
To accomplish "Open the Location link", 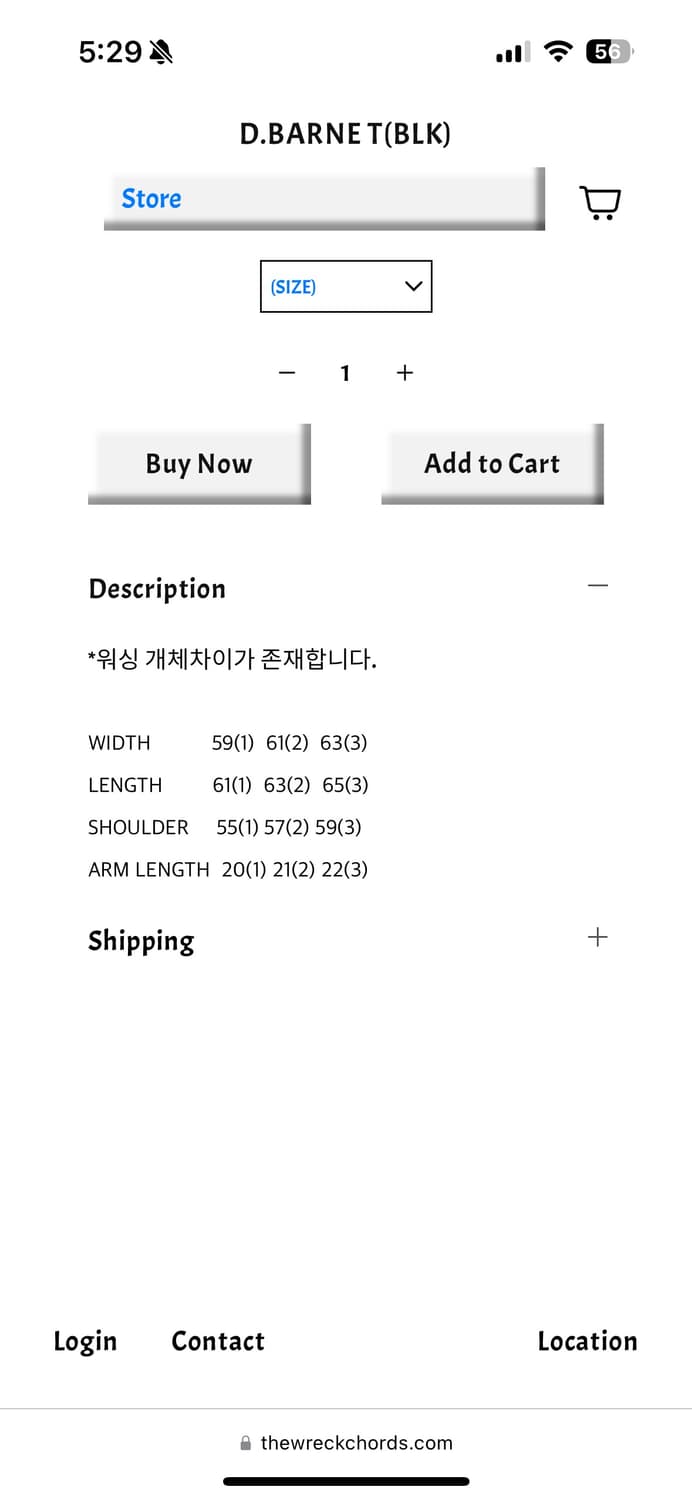I will pyautogui.click(x=587, y=1341).
